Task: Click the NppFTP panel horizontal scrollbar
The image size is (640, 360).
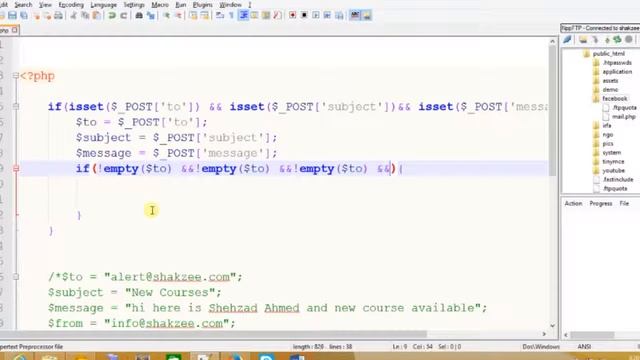Action: (592, 335)
